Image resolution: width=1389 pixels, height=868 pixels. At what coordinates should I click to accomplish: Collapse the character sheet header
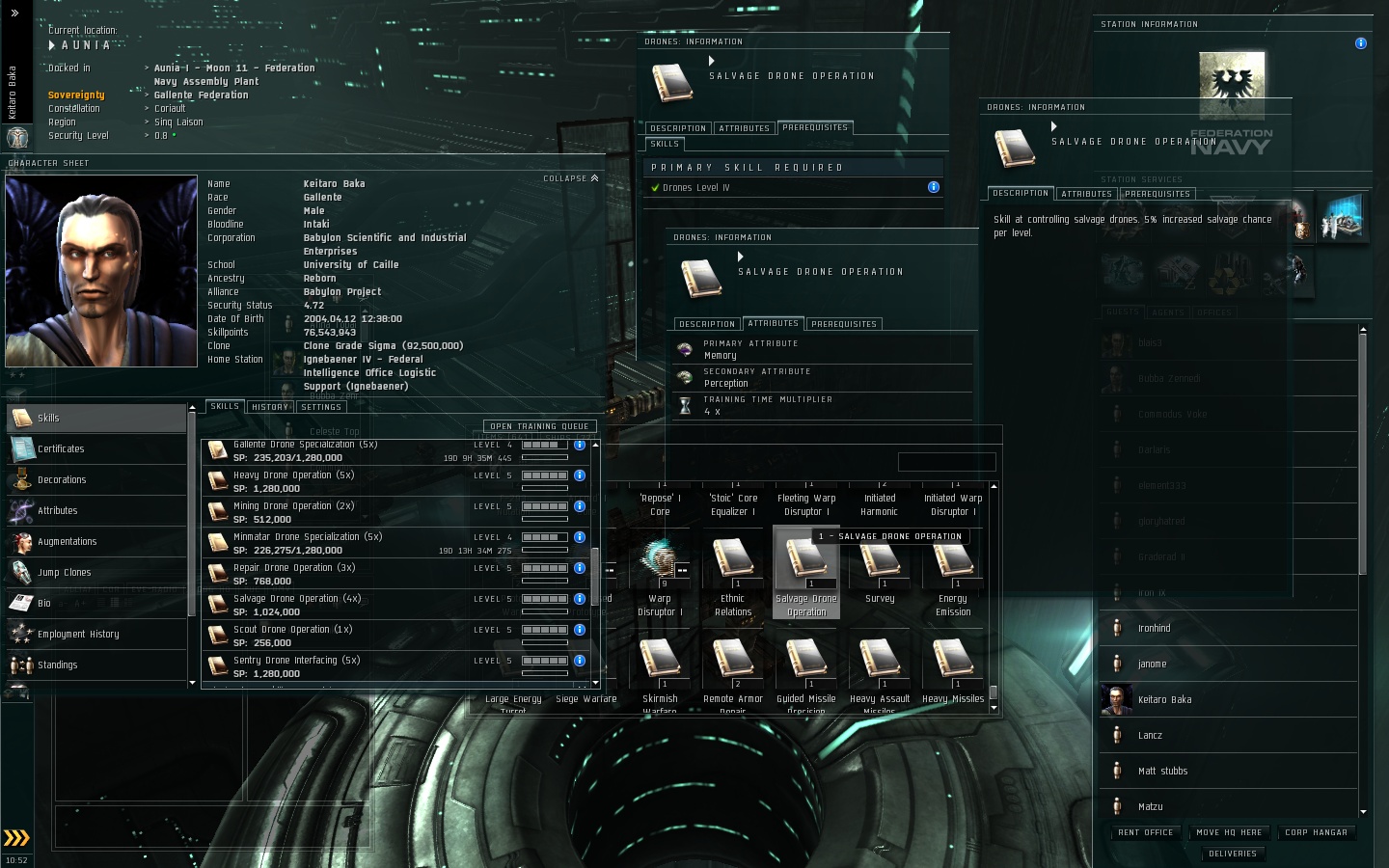571,178
